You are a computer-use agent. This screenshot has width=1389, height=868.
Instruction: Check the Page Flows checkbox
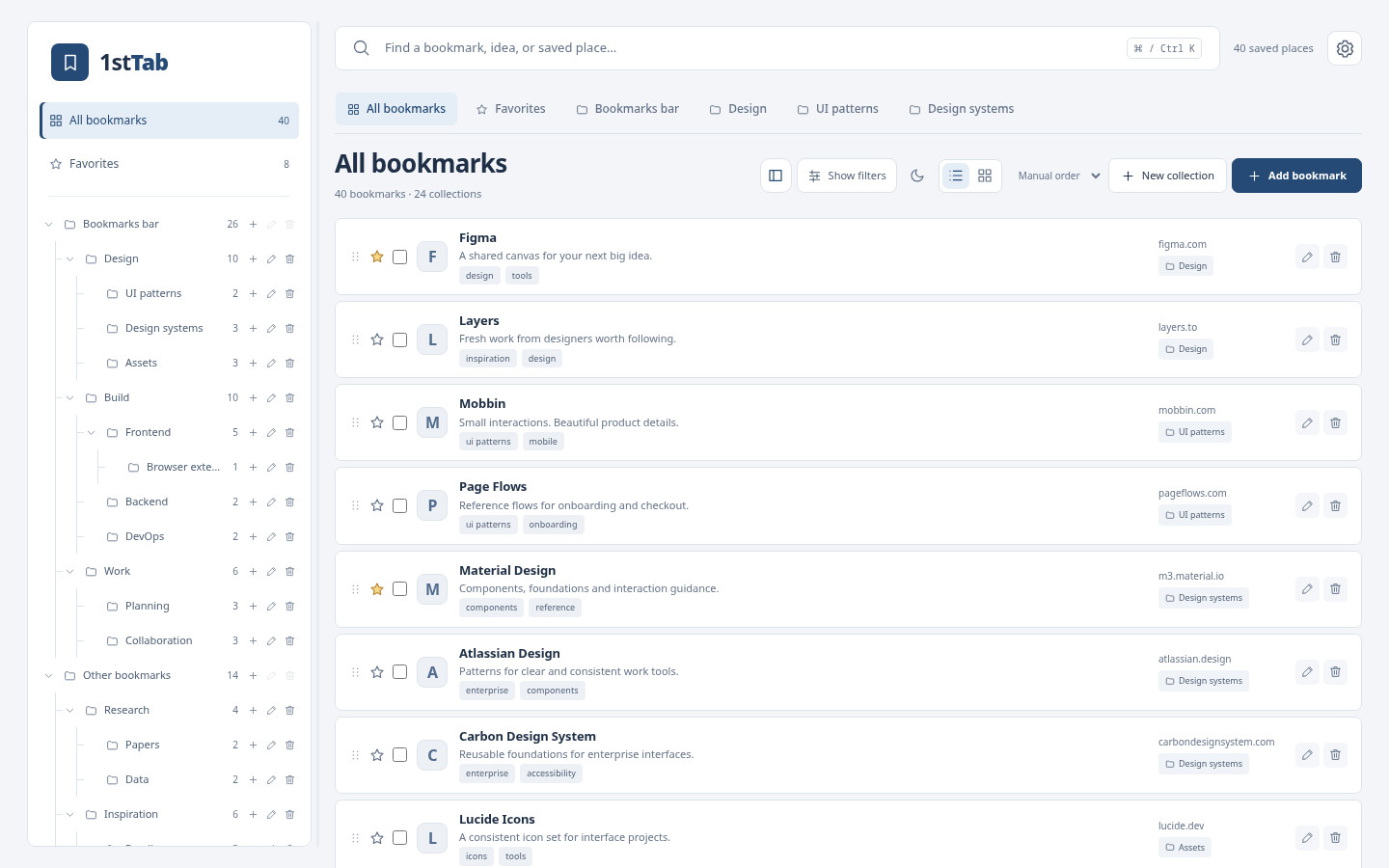coord(399,506)
